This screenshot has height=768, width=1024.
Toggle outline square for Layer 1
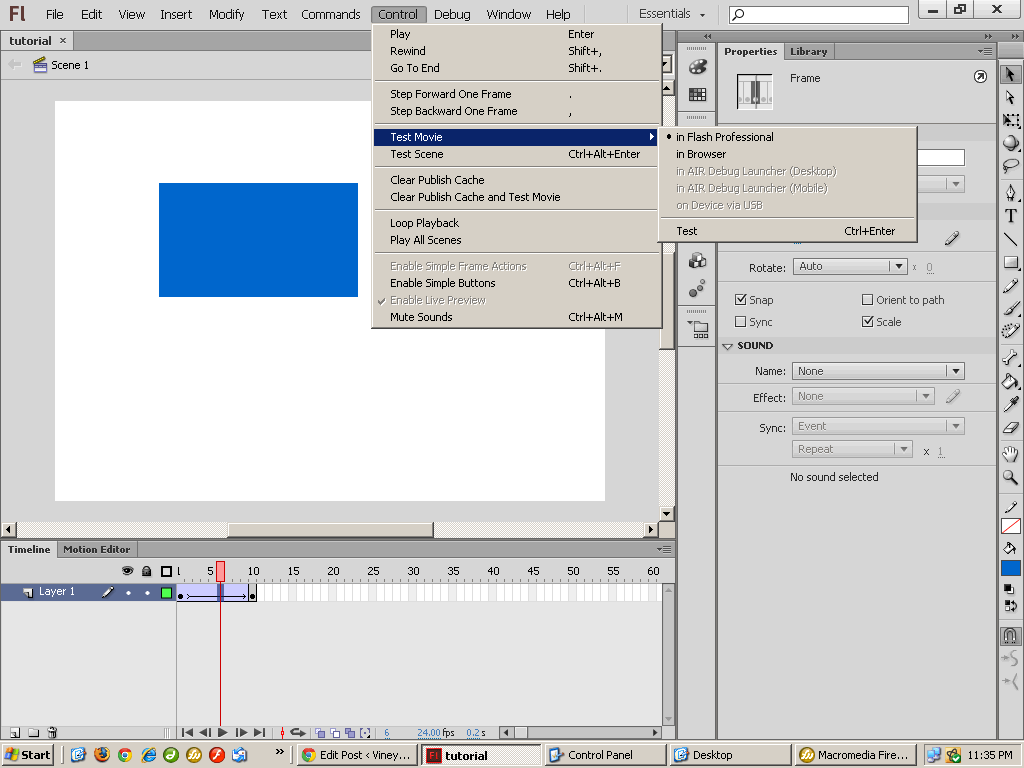(x=167, y=592)
